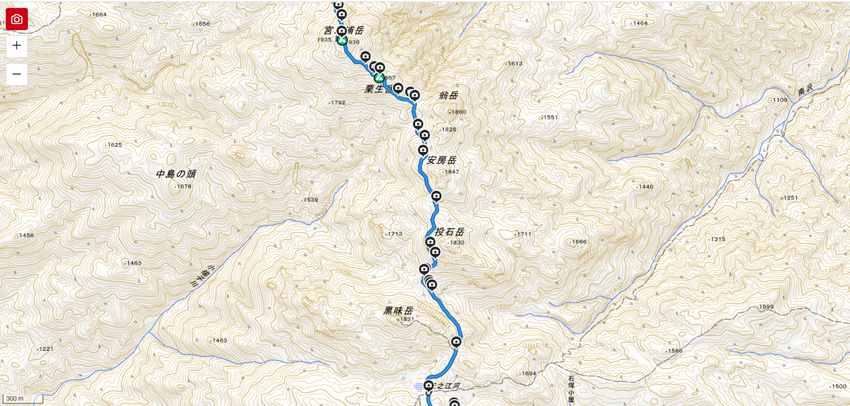Open the stacked photo marker cluster north of 黒味岳
Screen dimensions: 850x406
click(x=430, y=282)
